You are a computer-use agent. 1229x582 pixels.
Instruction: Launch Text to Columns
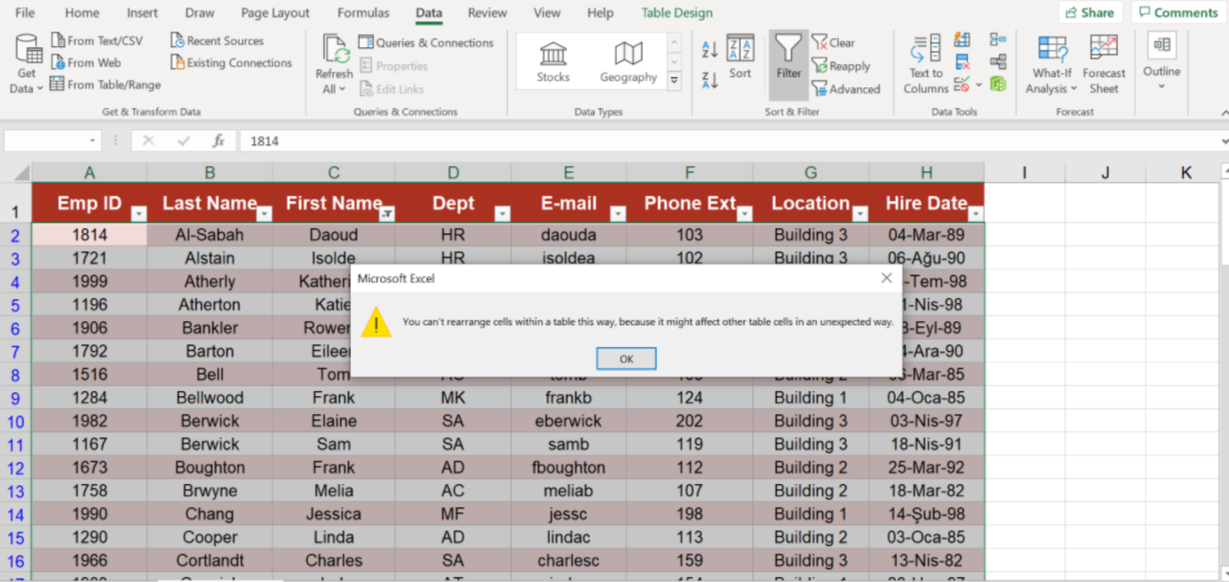pyautogui.click(x=926, y=64)
